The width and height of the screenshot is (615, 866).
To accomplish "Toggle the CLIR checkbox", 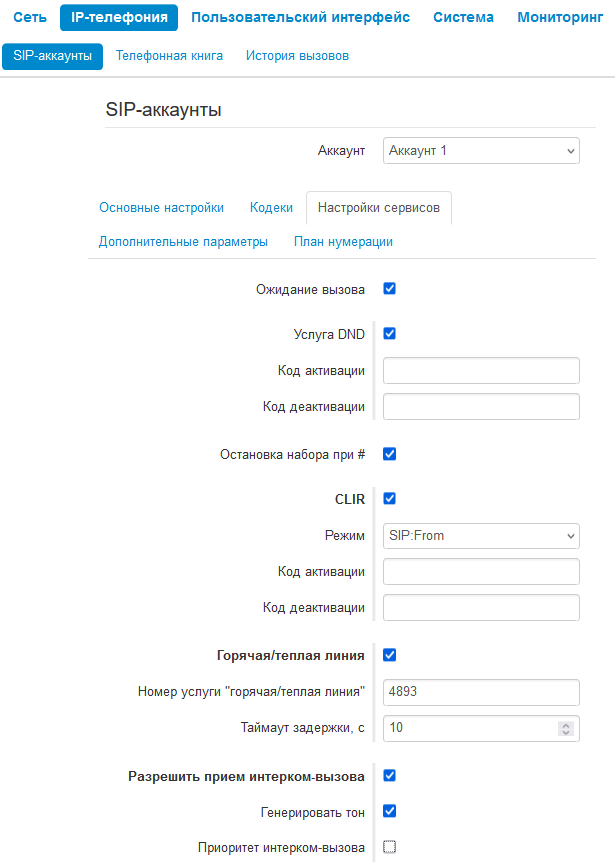I will (x=390, y=499).
